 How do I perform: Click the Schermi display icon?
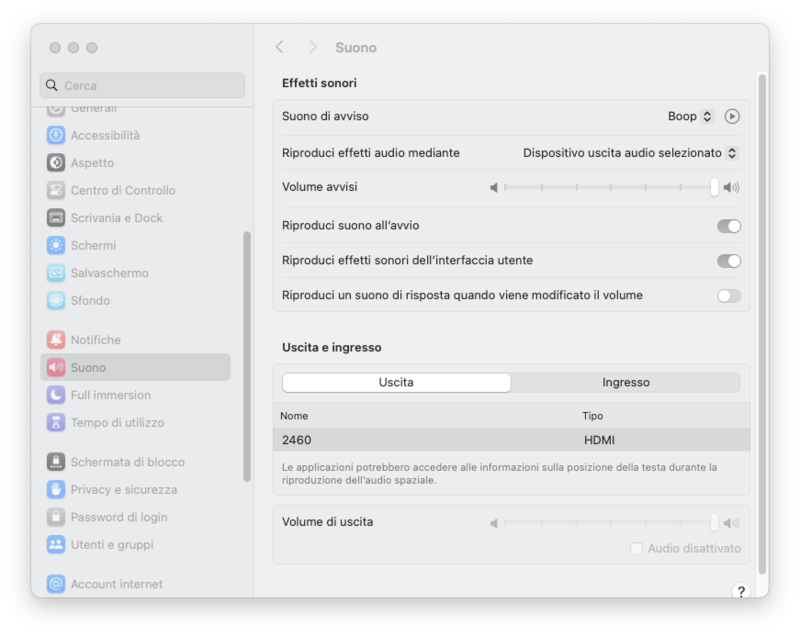click(x=56, y=245)
